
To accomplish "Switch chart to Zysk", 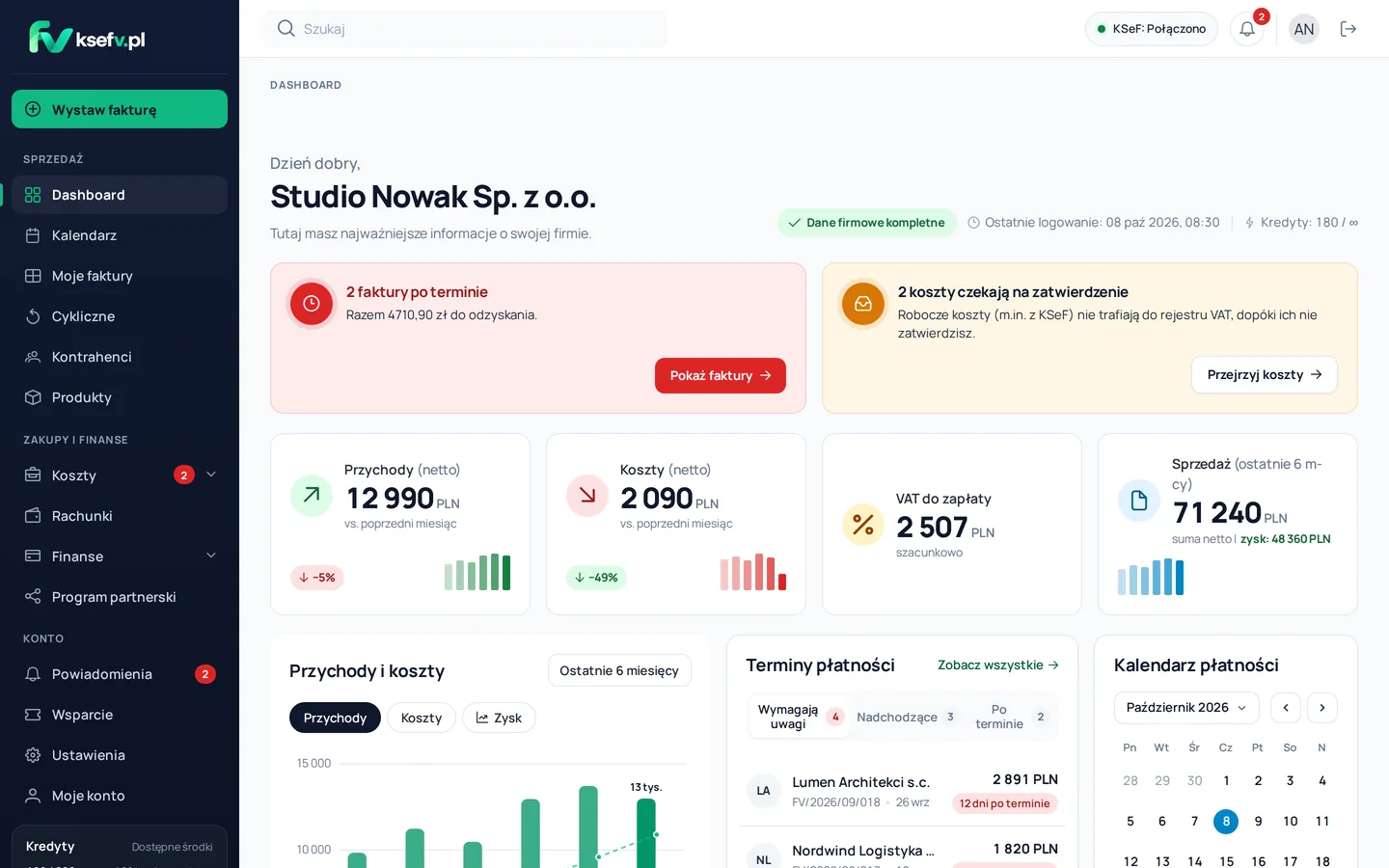I will (499, 718).
